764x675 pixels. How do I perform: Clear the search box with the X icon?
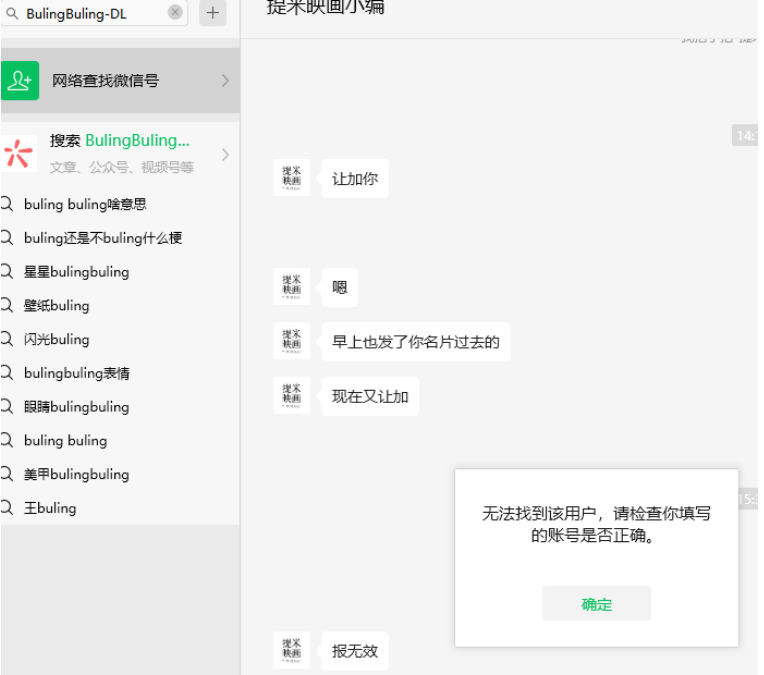tap(175, 12)
